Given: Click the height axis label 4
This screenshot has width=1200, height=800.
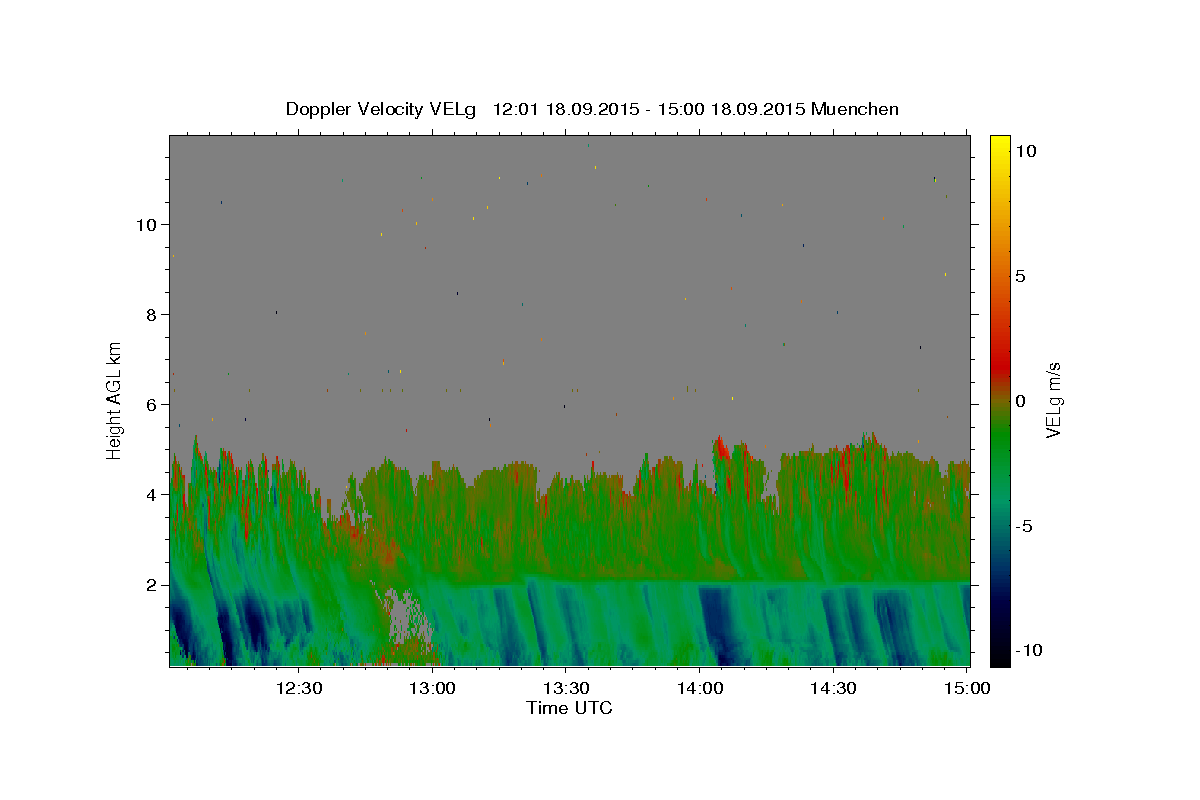Looking at the screenshot, I should 152,495.
